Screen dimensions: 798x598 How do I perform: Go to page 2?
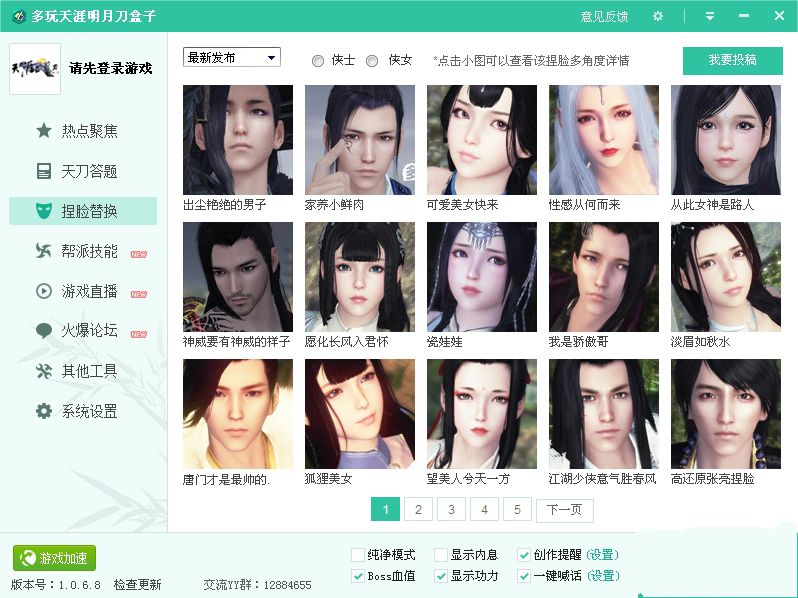coord(418,509)
